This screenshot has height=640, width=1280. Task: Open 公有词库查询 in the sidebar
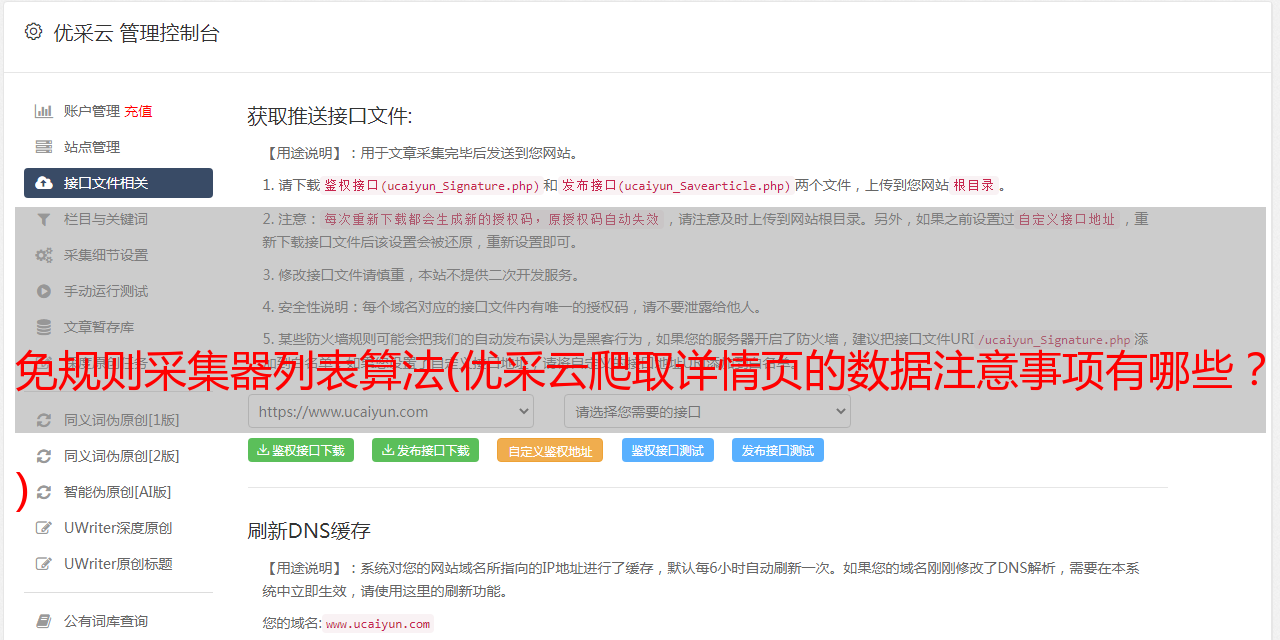(x=106, y=621)
